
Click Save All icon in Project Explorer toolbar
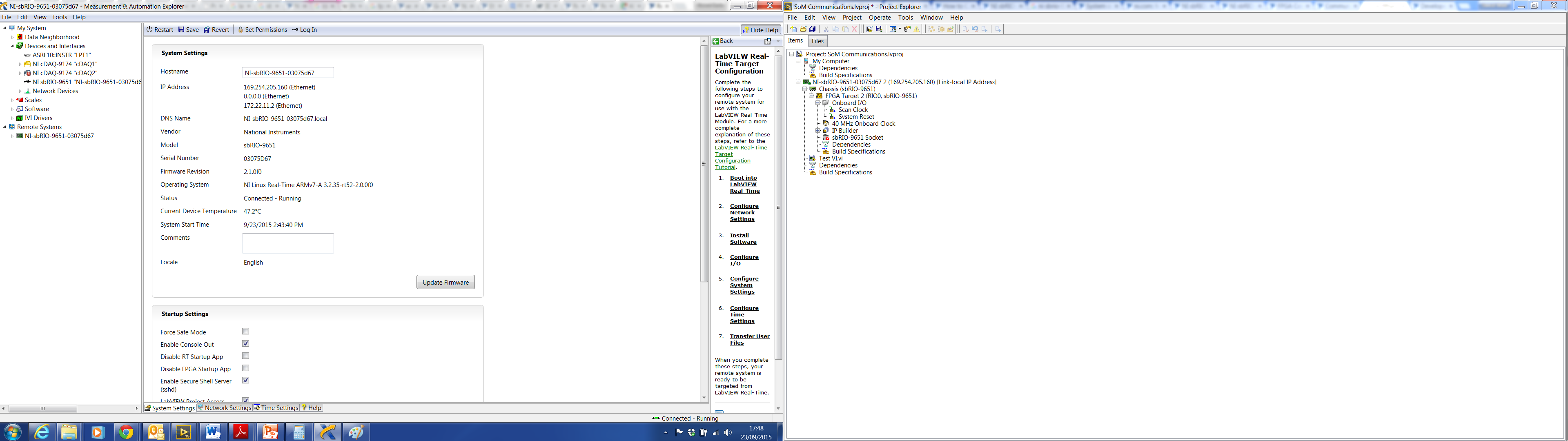pyautogui.click(x=813, y=29)
